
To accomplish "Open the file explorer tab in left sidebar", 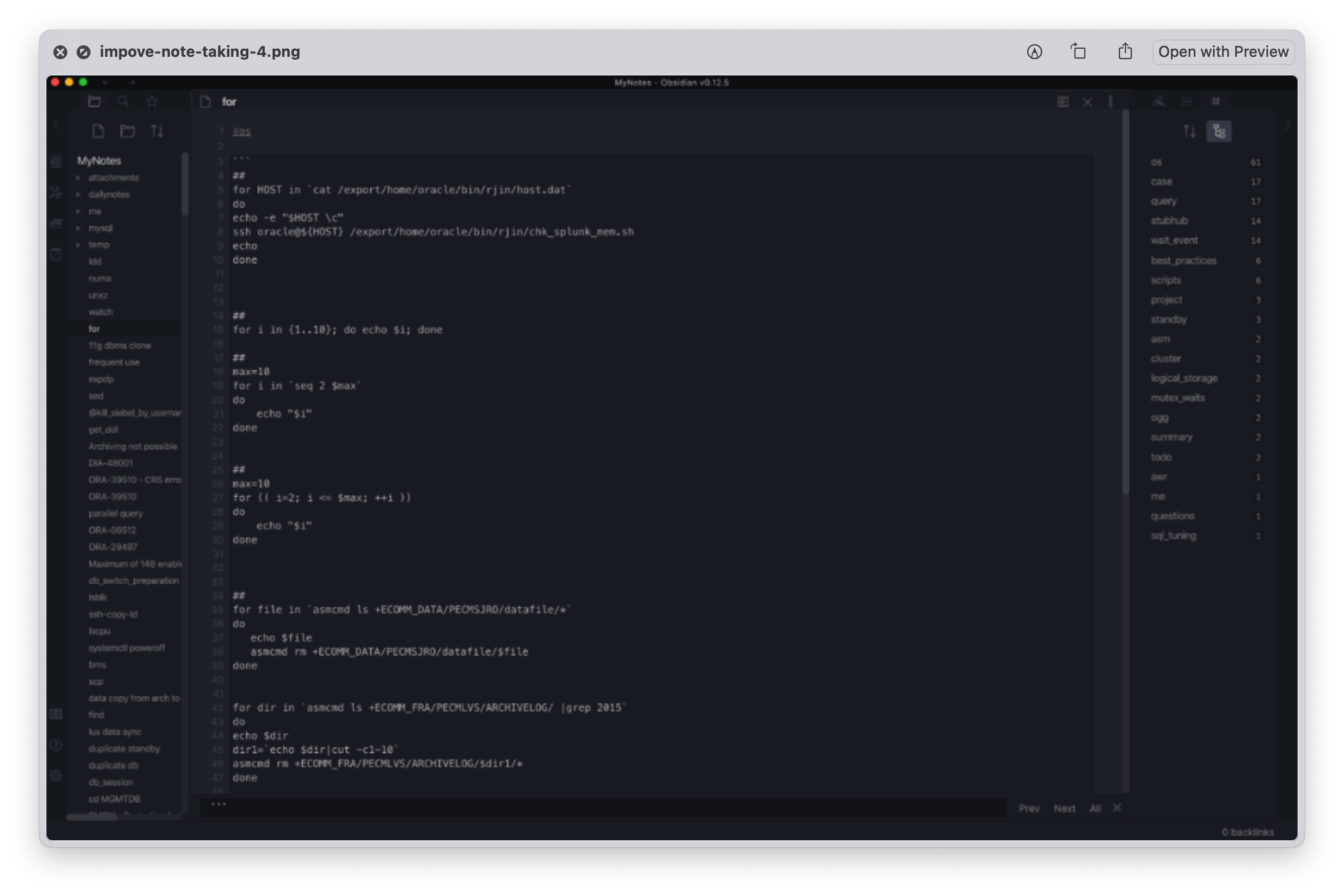I will pyautogui.click(x=94, y=102).
